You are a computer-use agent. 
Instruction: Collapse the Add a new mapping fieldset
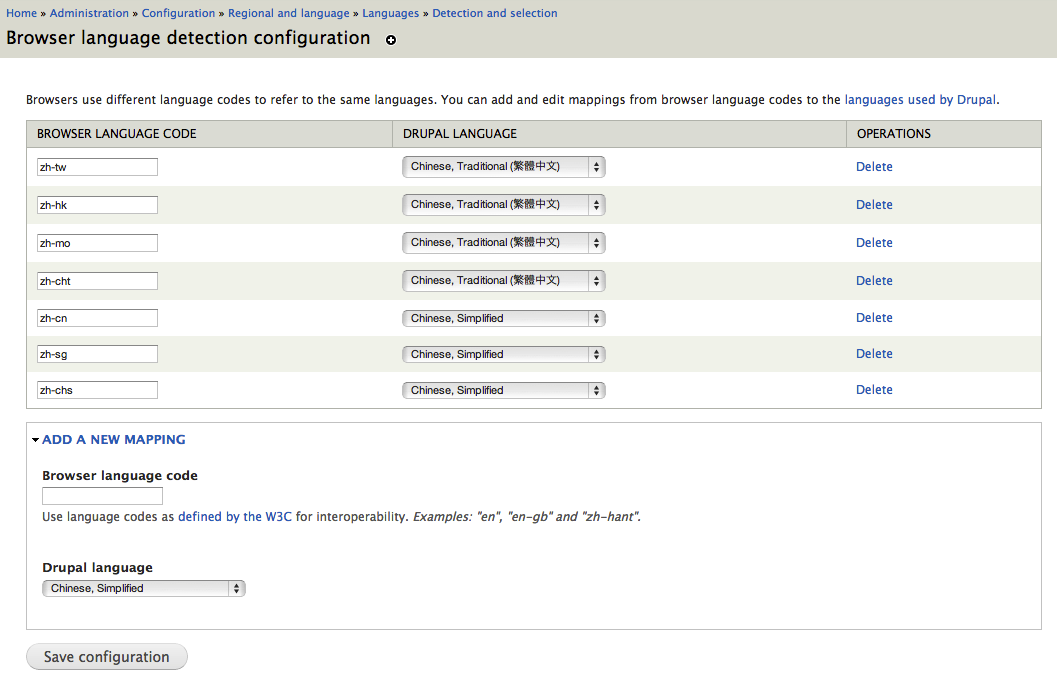113,440
